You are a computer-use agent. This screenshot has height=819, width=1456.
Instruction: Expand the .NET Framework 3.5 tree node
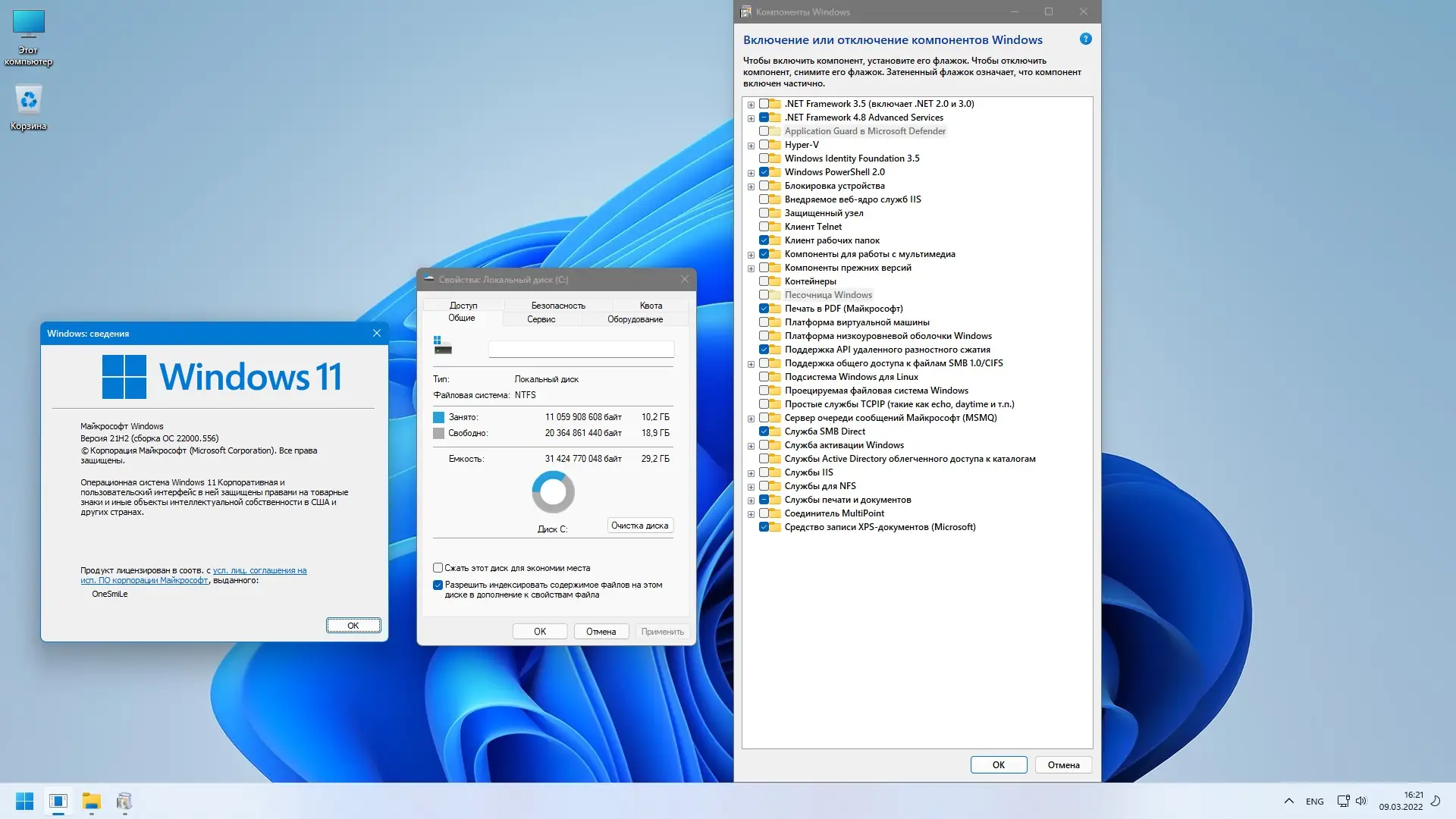coord(751,105)
